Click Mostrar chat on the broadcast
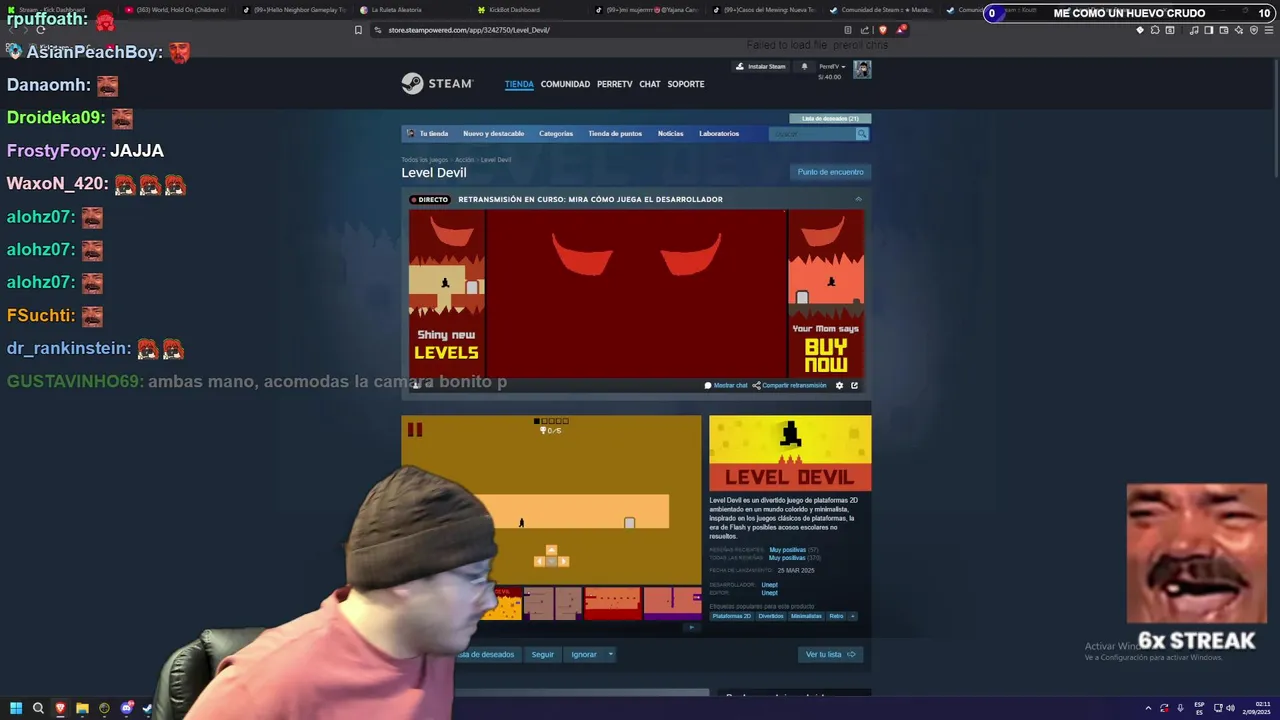 coord(726,385)
